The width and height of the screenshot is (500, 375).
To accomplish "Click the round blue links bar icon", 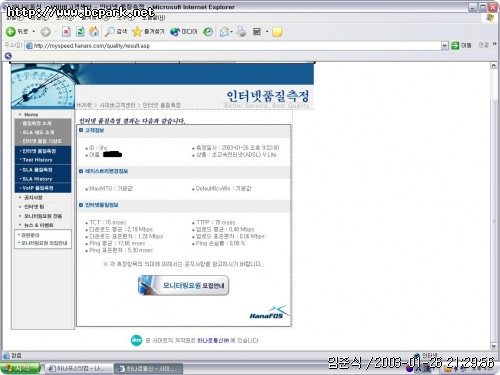I will 8,56.
